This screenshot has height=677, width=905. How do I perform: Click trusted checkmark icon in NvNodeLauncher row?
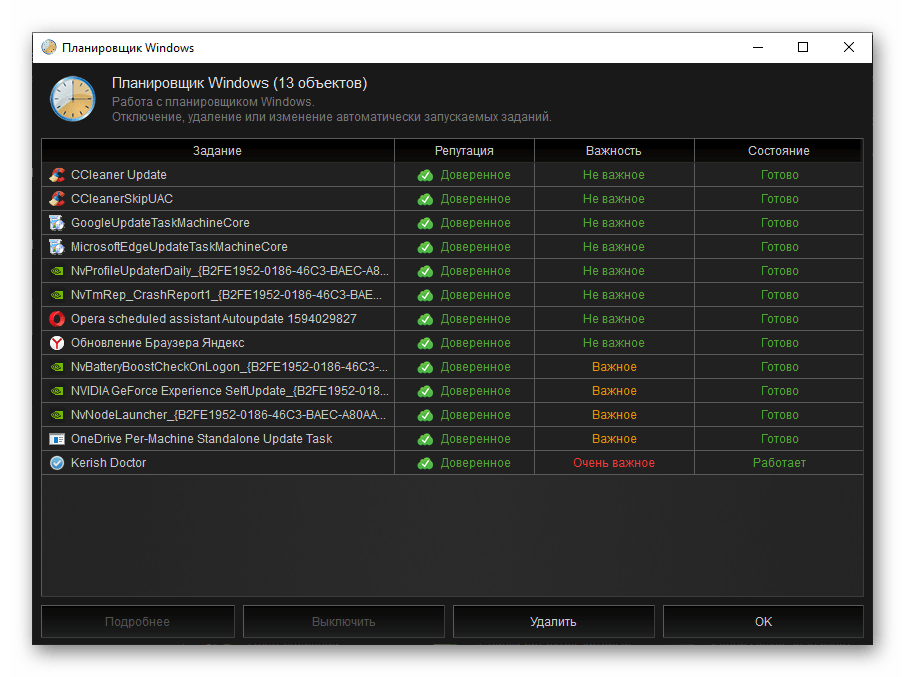click(x=425, y=416)
